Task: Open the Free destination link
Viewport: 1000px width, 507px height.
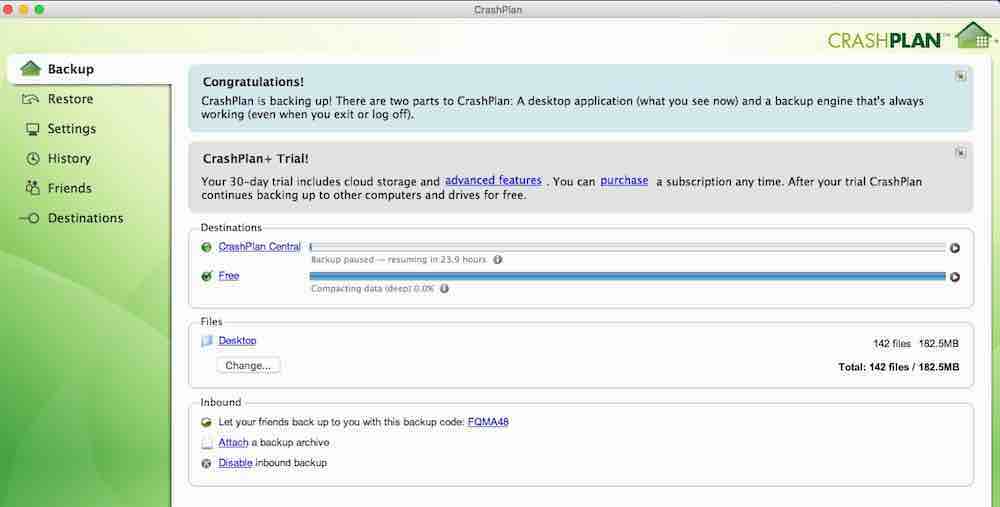Action: [x=229, y=276]
